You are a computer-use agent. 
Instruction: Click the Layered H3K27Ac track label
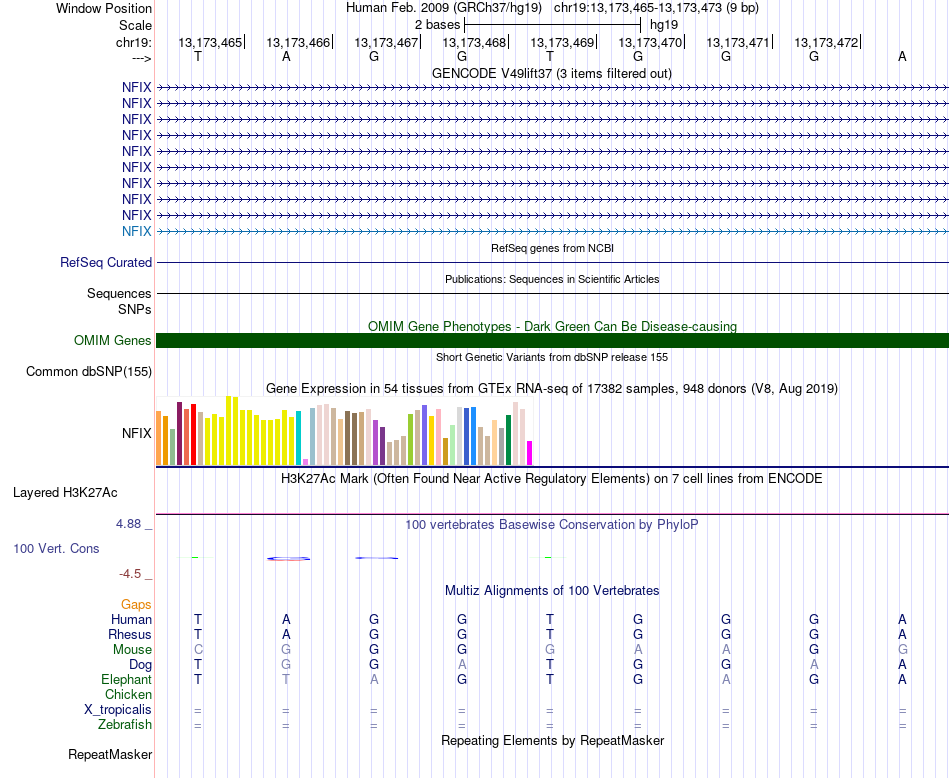pos(65,493)
